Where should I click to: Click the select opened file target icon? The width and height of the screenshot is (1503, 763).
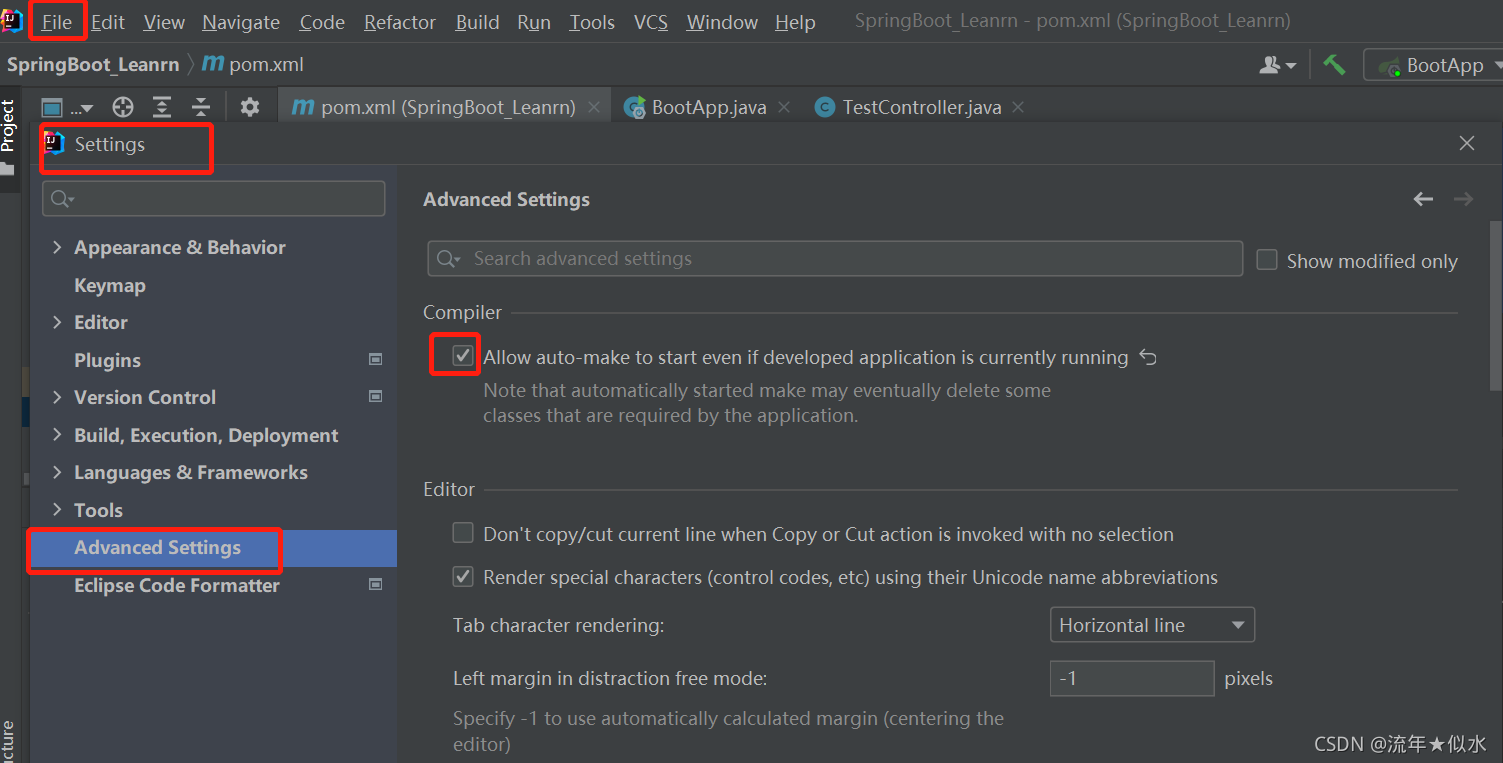point(122,107)
